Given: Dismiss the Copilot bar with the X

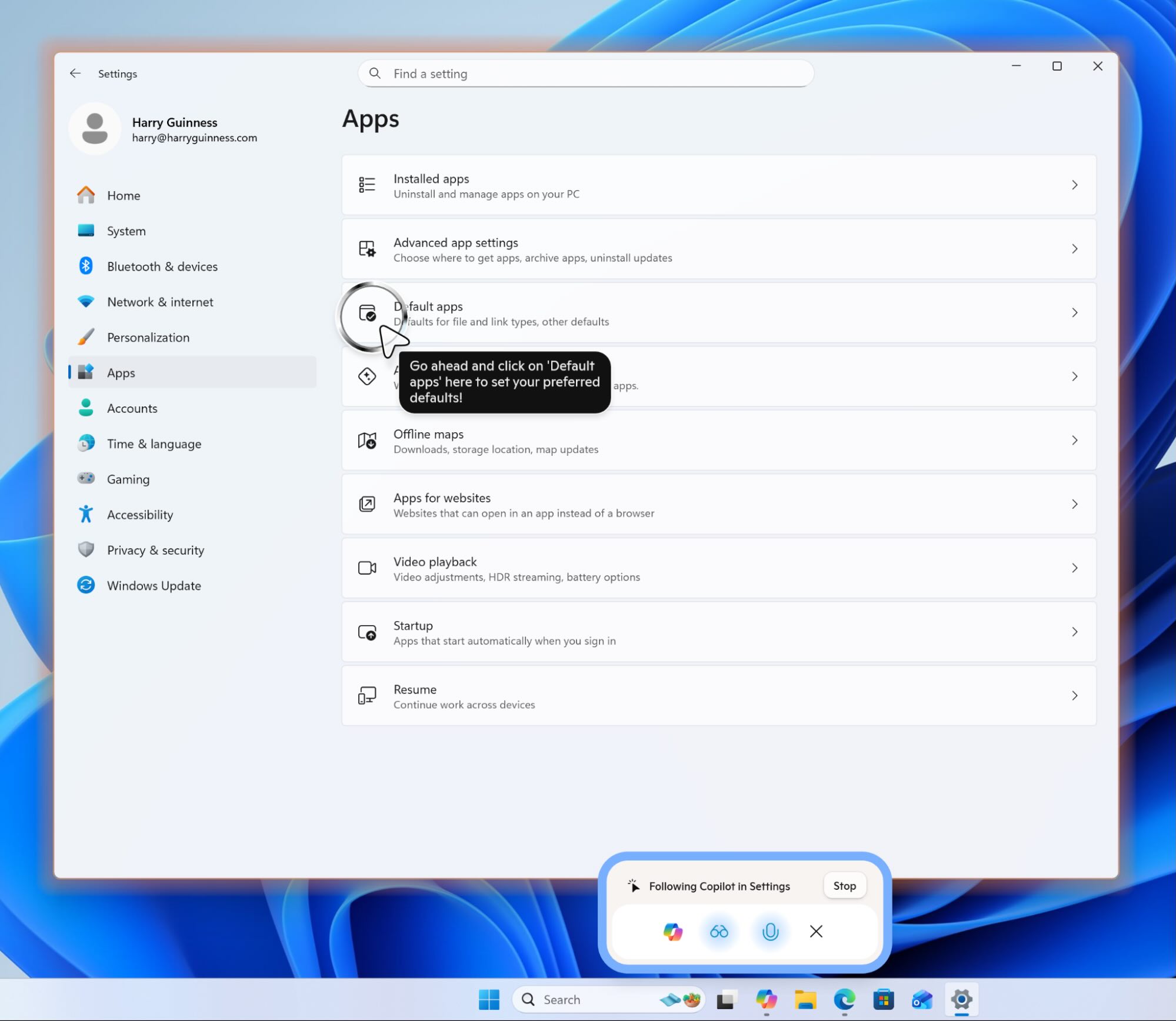Looking at the screenshot, I should click(815, 931).
